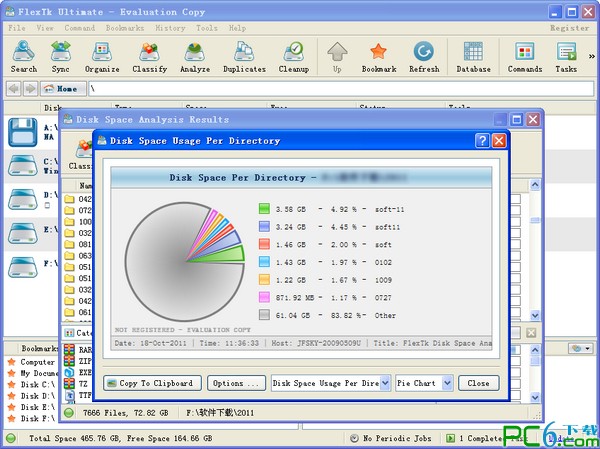Screen dimensions: 600x449
Task: Open the Bookmarks menu
Action: (x=125, y=28)
